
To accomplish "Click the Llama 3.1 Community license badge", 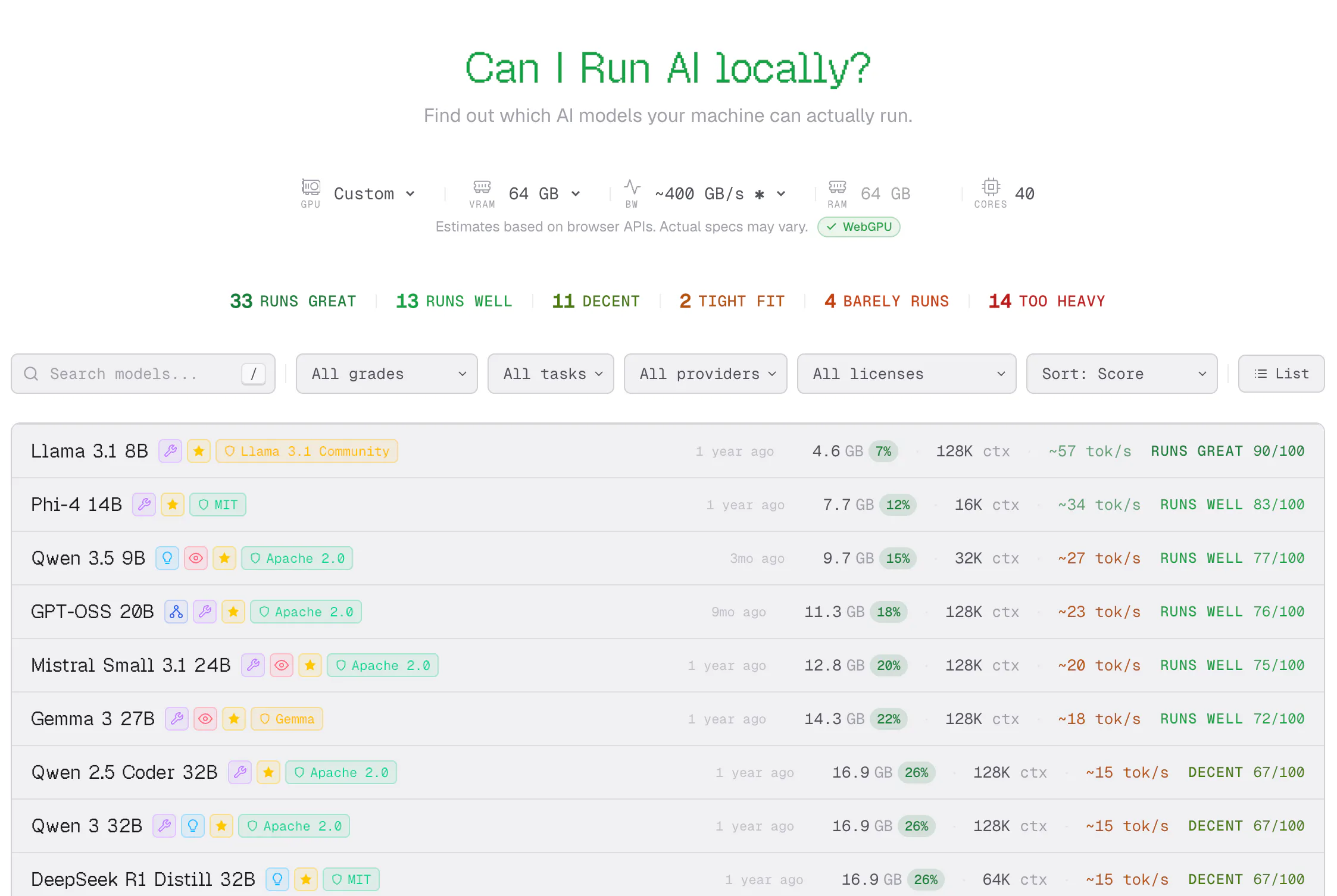I will [x=307, y=451].
